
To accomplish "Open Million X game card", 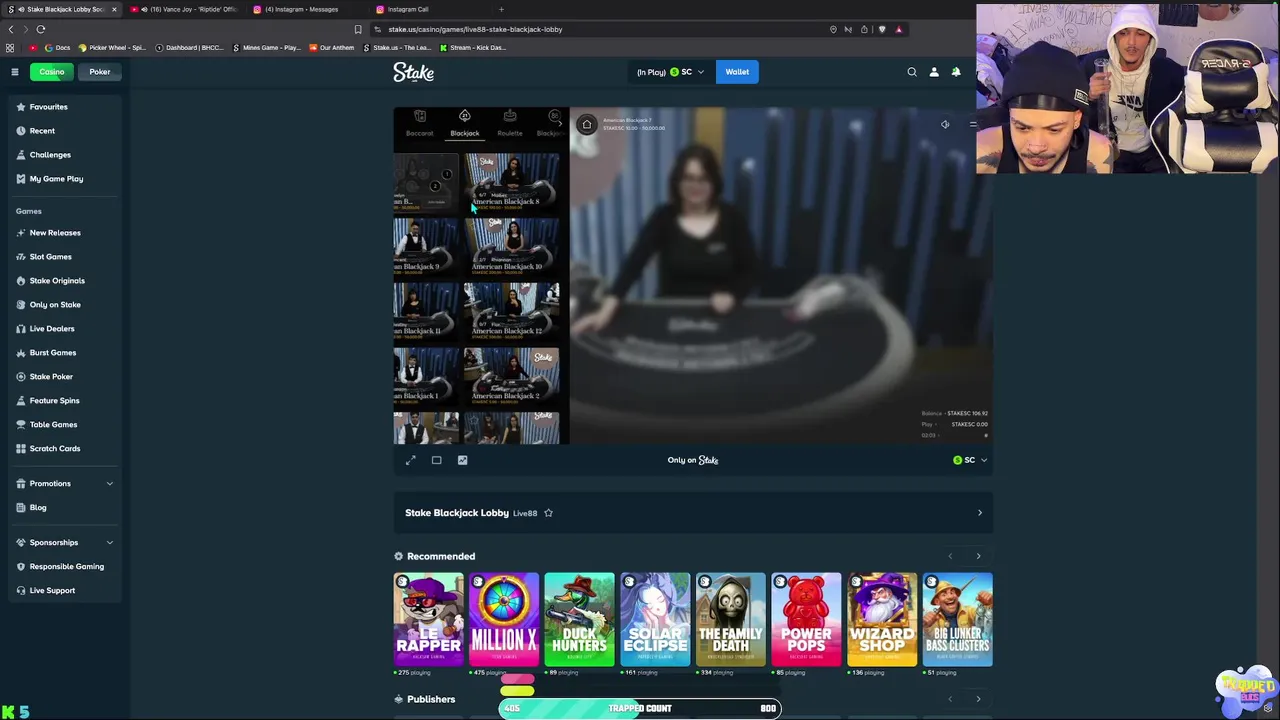I will point(504,619).
